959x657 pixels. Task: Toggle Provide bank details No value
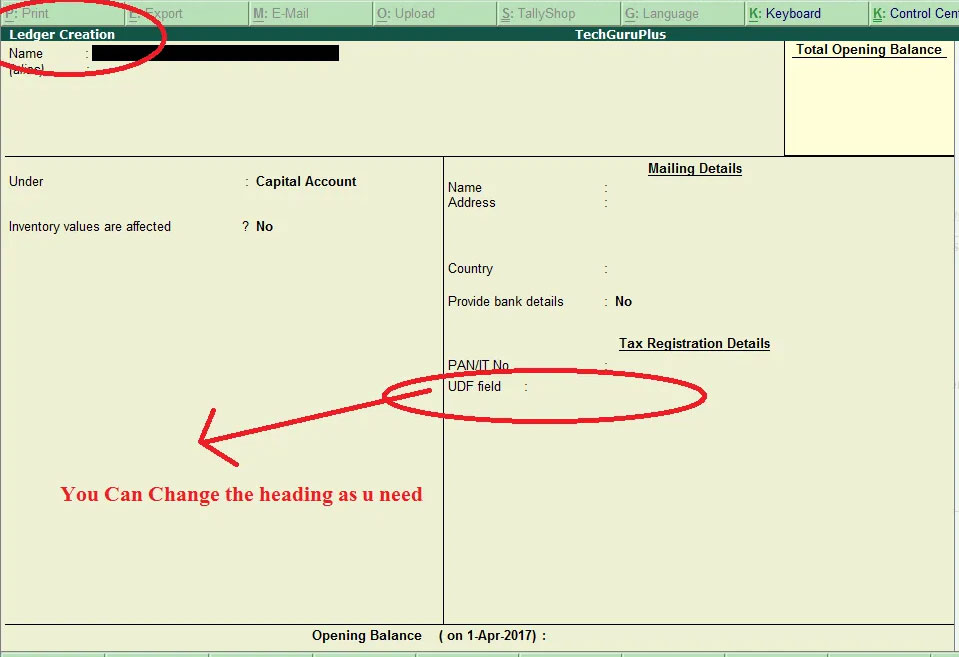click(x=623, y=302)
